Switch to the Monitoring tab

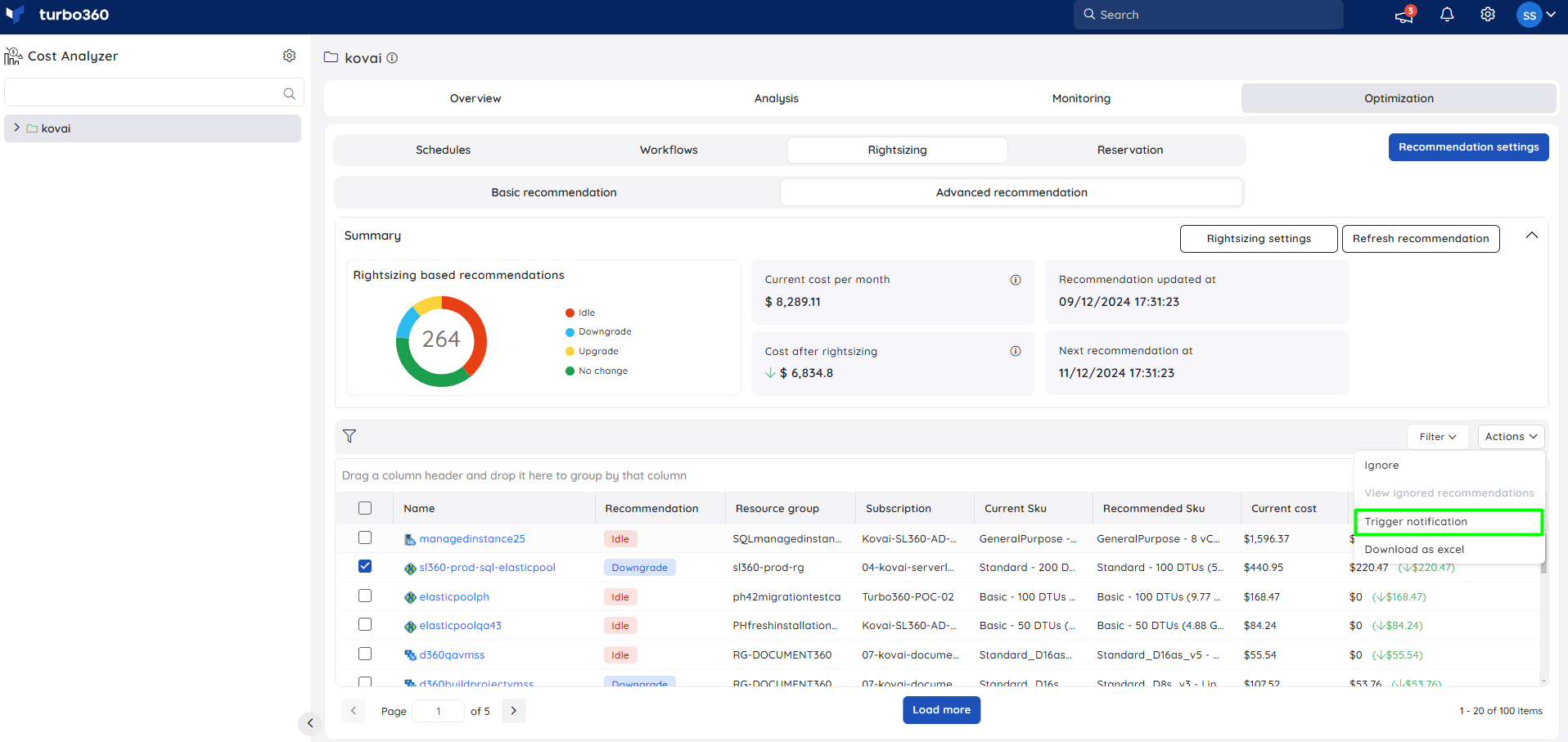1081,98
